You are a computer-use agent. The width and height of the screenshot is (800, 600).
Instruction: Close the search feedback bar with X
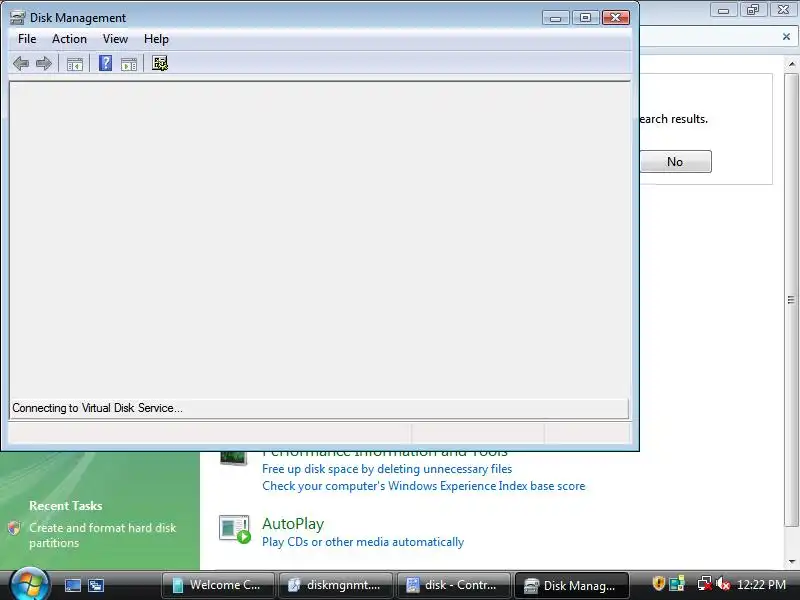point(786,37)
